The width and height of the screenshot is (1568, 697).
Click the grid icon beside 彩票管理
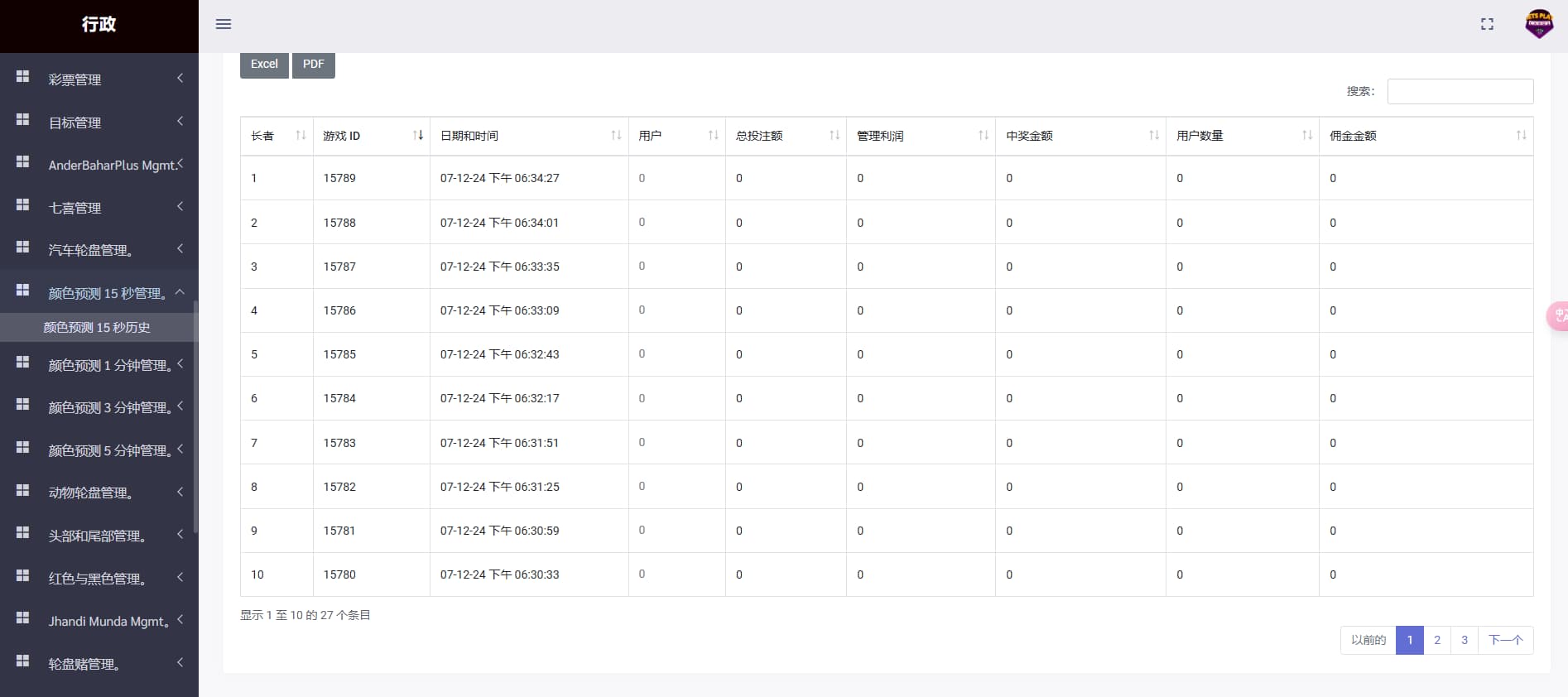click(x=23, y=77)
